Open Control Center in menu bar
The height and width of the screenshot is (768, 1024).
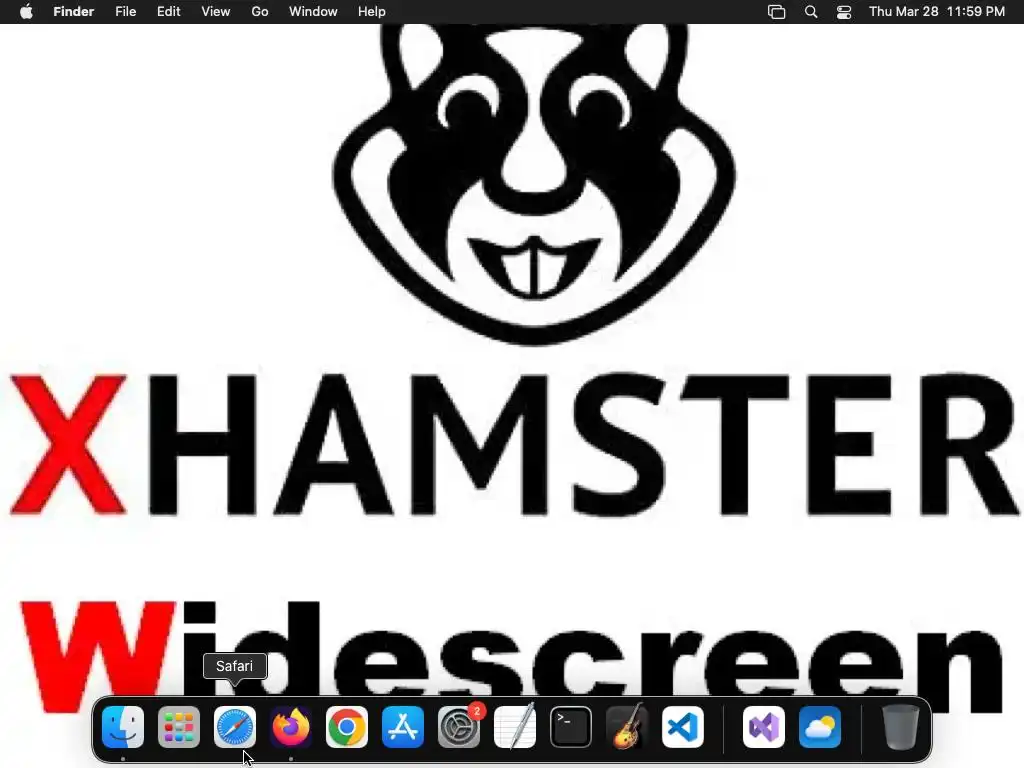click(x=844, y=12)
